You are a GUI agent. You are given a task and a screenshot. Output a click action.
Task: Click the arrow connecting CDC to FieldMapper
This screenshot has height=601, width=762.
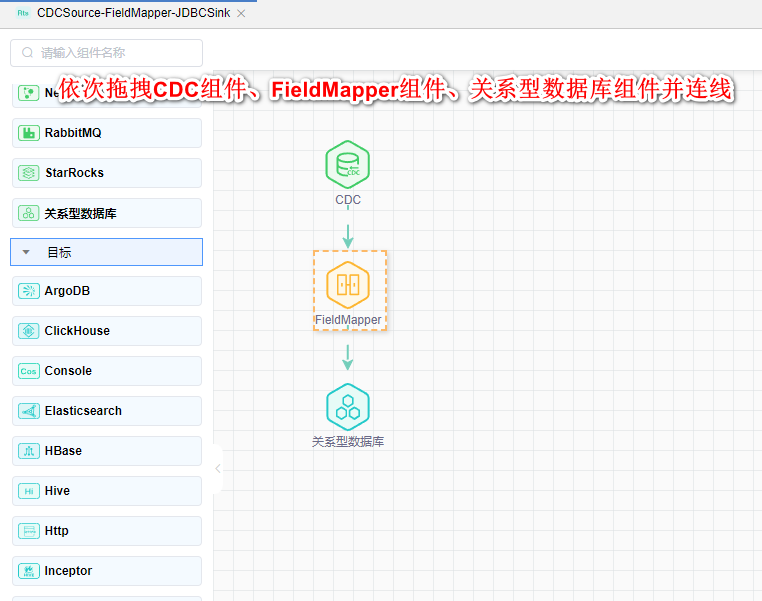(x=348, y=234)
